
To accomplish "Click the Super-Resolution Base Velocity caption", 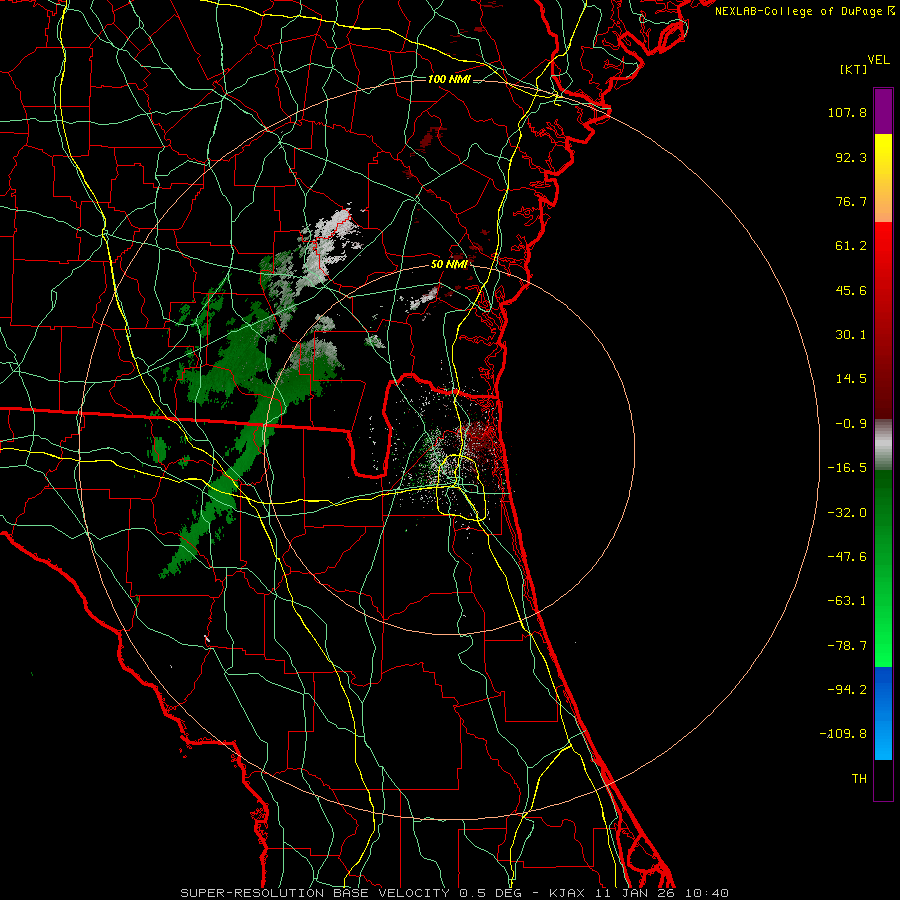I will click(455, 893).
